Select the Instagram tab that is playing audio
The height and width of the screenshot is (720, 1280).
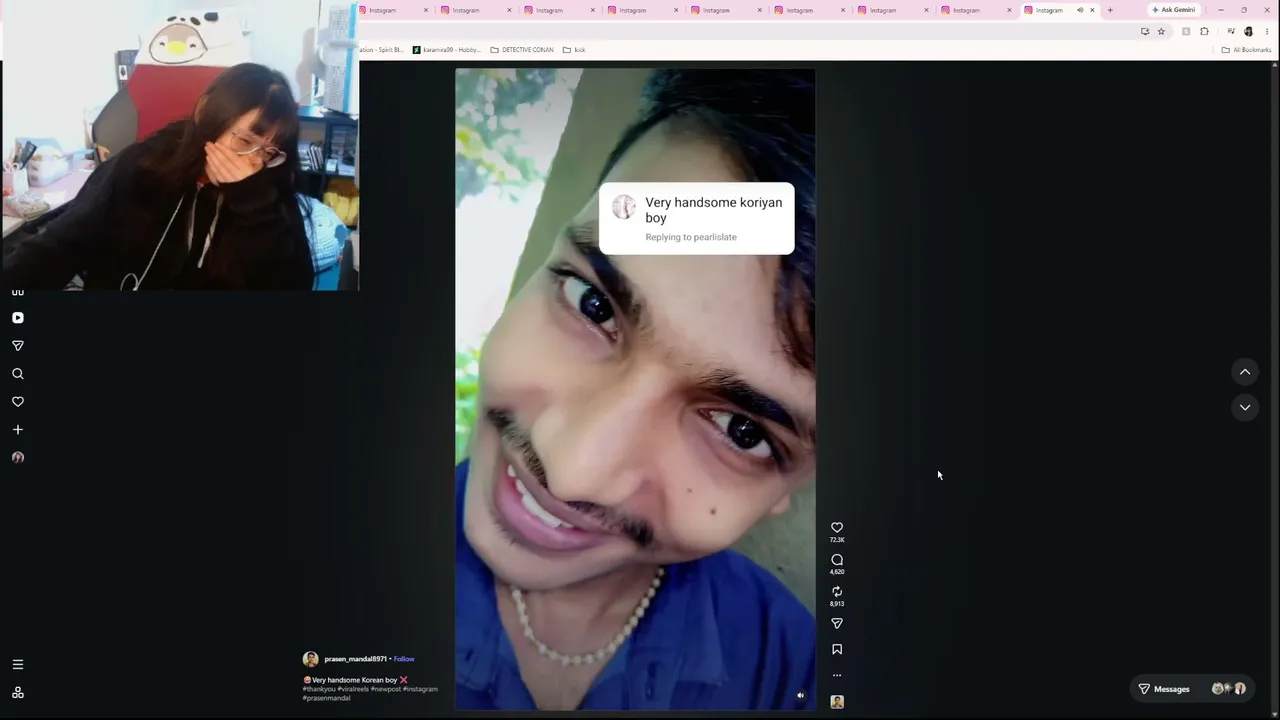(x=1059, y=10)
